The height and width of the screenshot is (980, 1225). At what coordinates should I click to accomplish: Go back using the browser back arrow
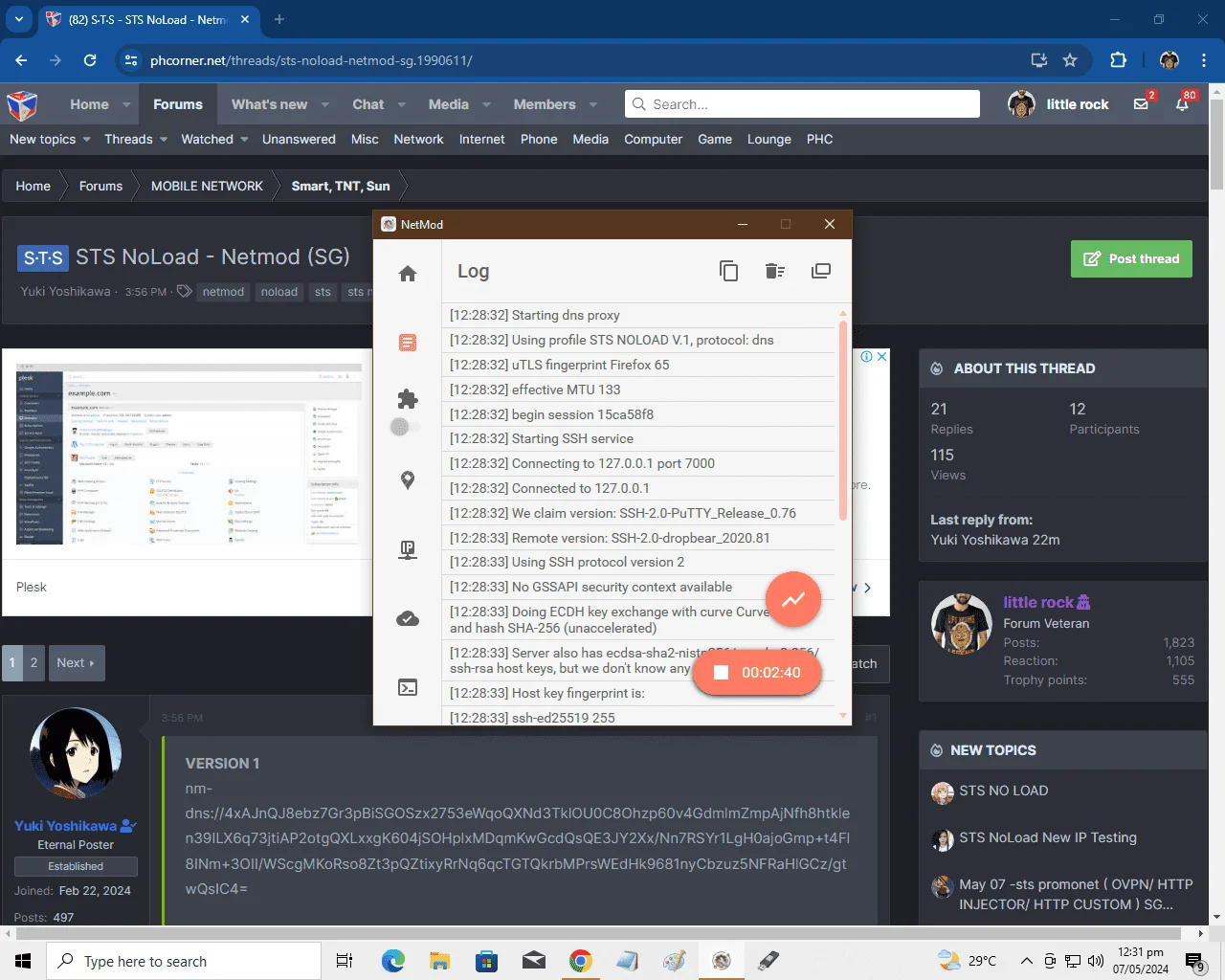[x=21, y=60]
